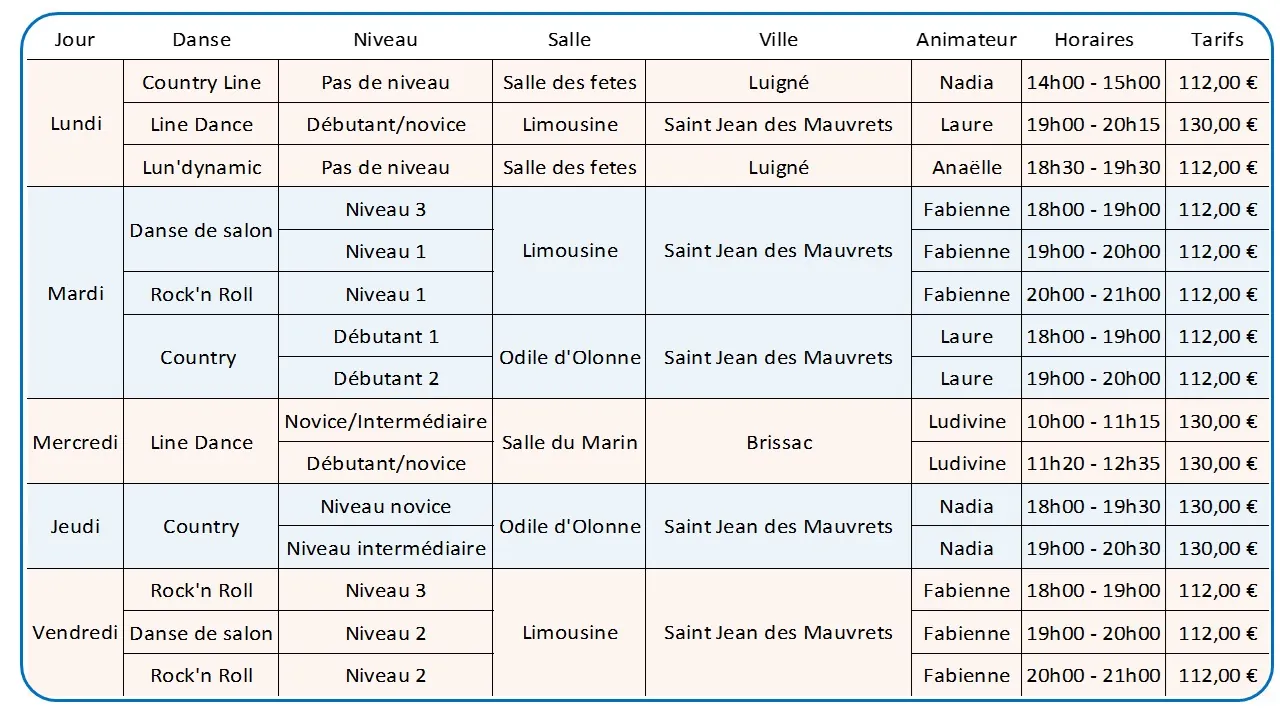Click the Jour column header
Screen dimensions: 1280x720
[75, 40]
